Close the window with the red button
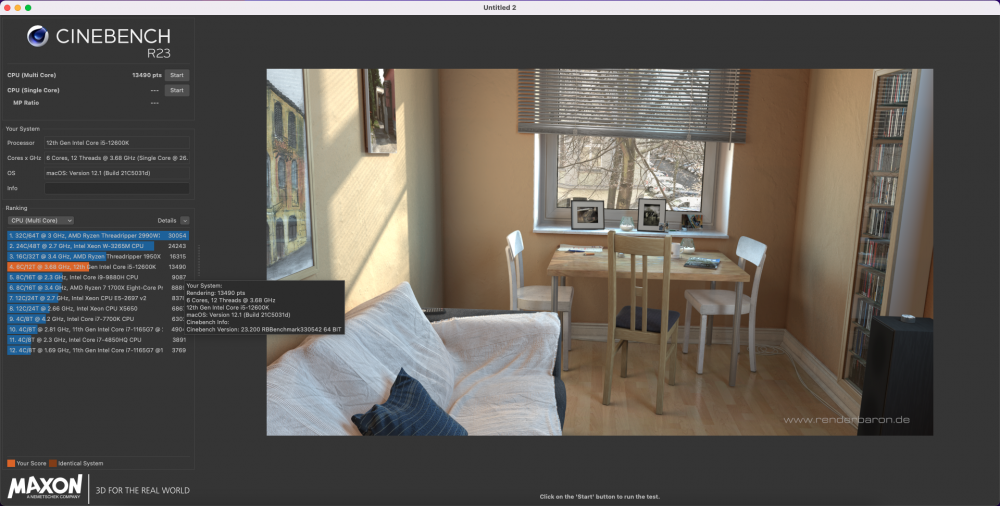This screenshot has height=506, width=1000. (x=7, y=8)
